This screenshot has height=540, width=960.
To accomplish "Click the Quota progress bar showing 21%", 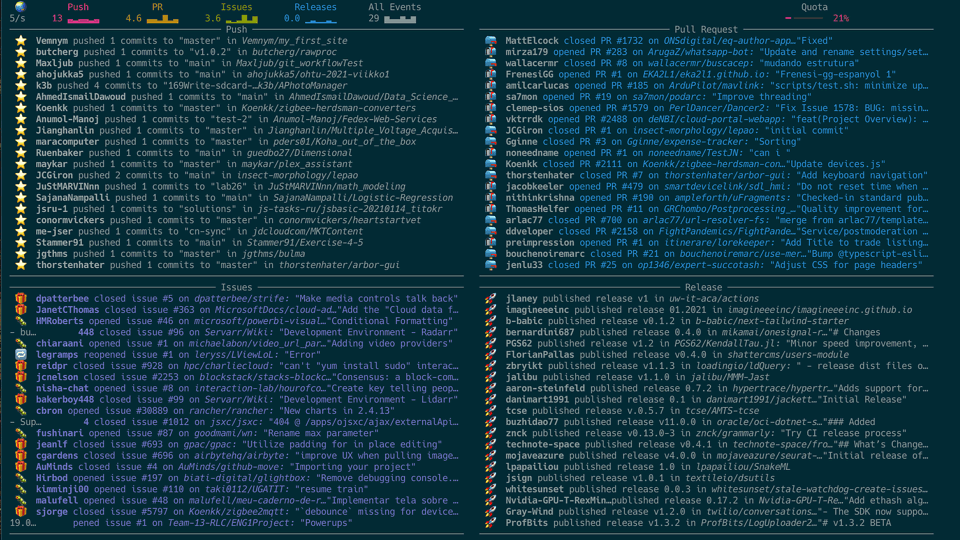I will (x=804, y=18).
